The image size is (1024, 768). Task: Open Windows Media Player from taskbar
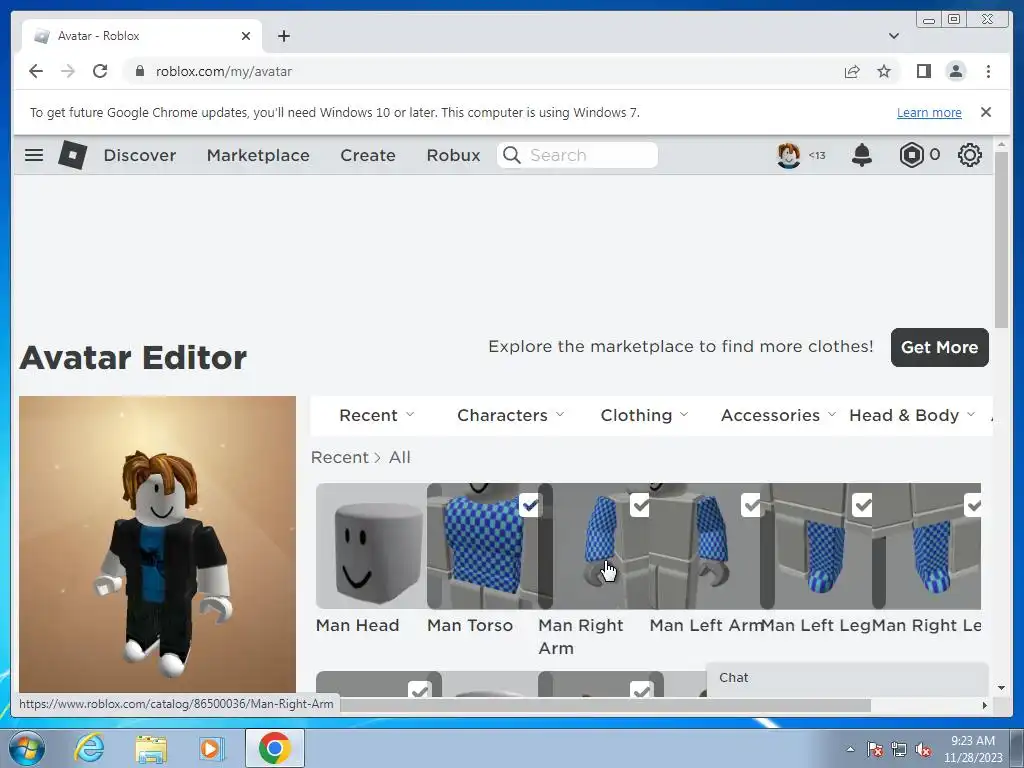coord(211,748)
